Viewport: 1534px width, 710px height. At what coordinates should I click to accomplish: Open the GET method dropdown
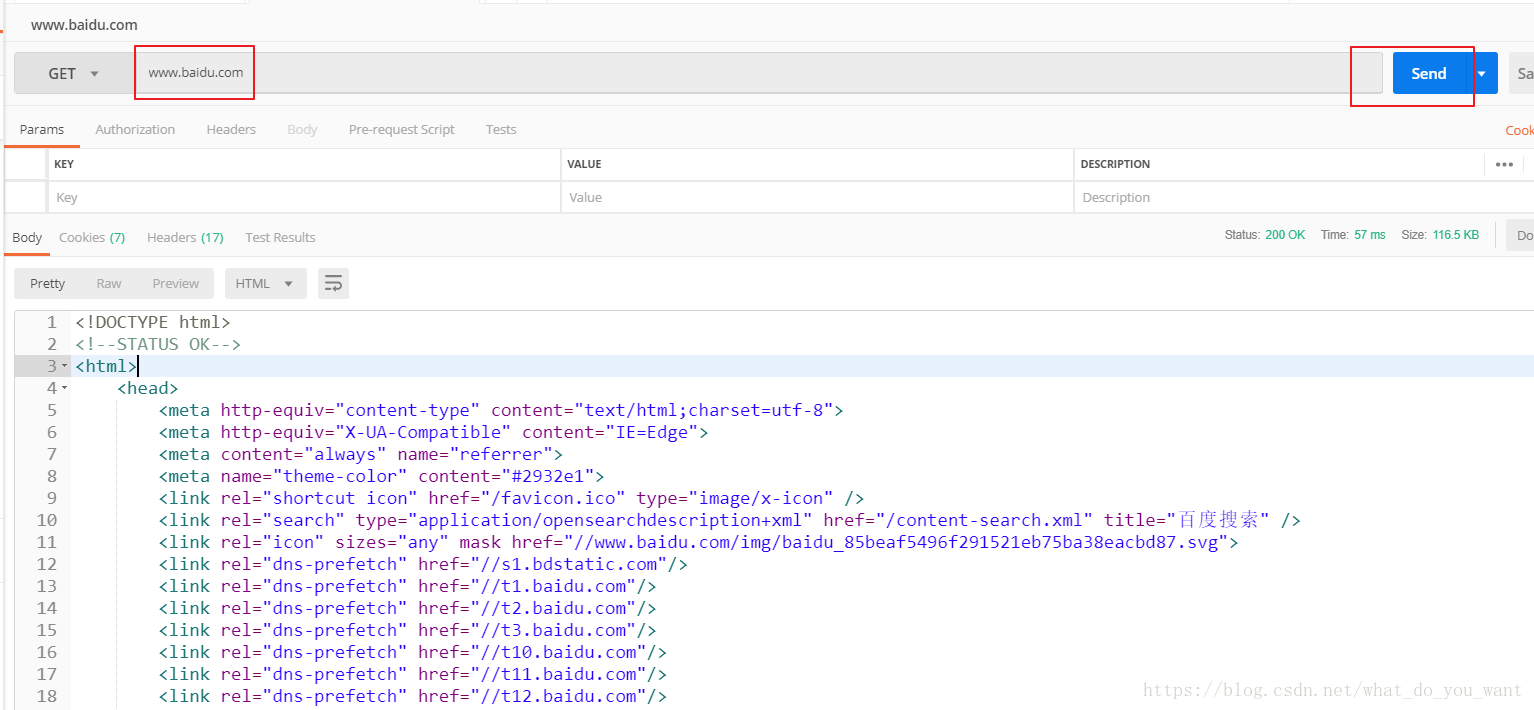(x=74, y=73)
